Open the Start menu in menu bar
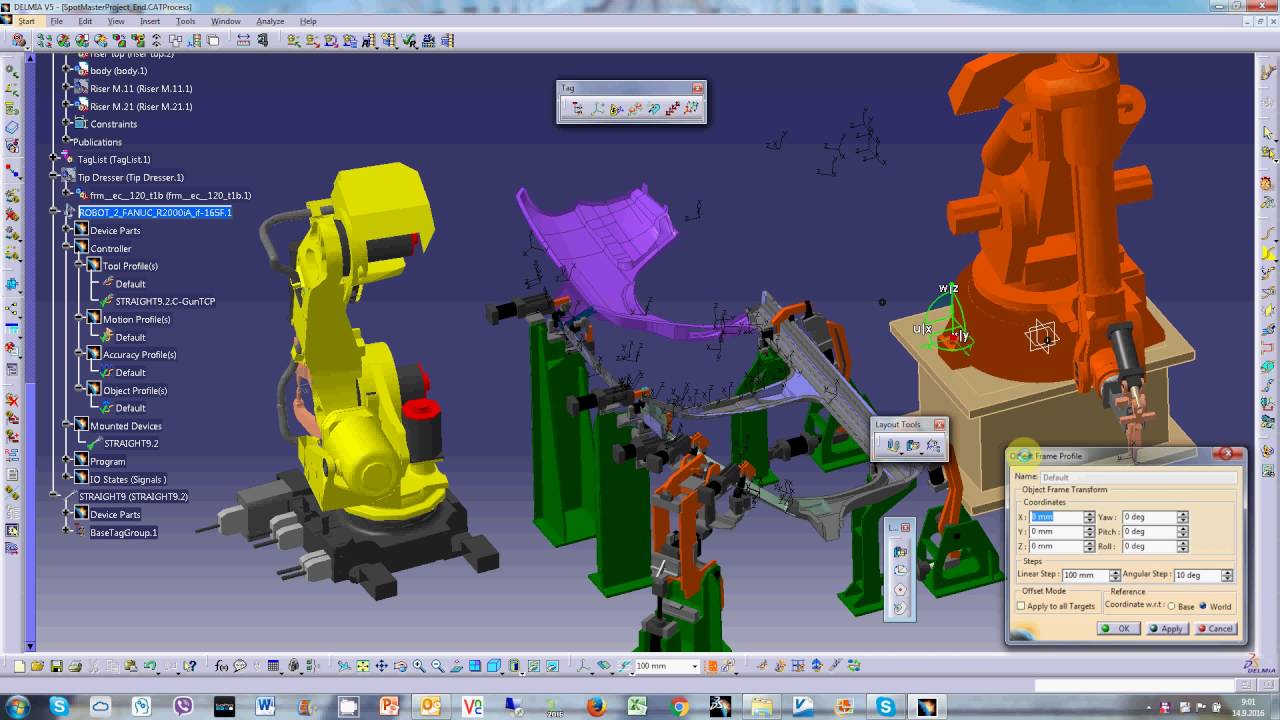Screen dimensions: 1280x720 (x=26, y=21)
